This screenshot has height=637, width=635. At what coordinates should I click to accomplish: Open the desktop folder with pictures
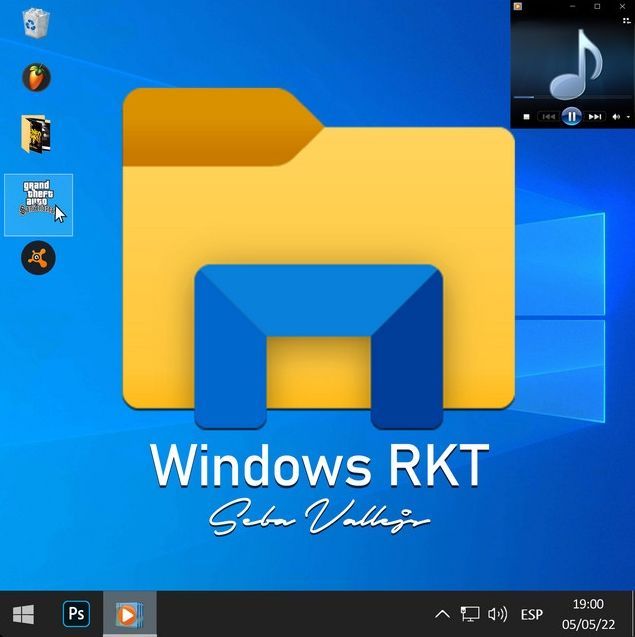pyautogui.click(x=37, y=132)
